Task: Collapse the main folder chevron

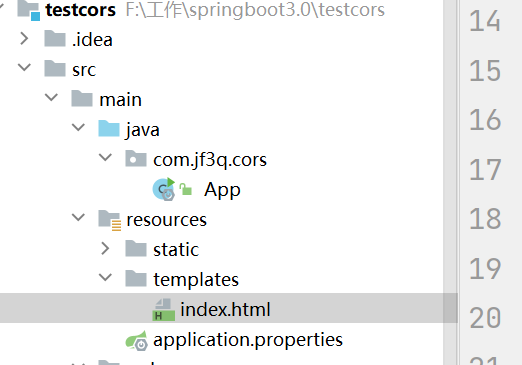Action: (51, 98)
